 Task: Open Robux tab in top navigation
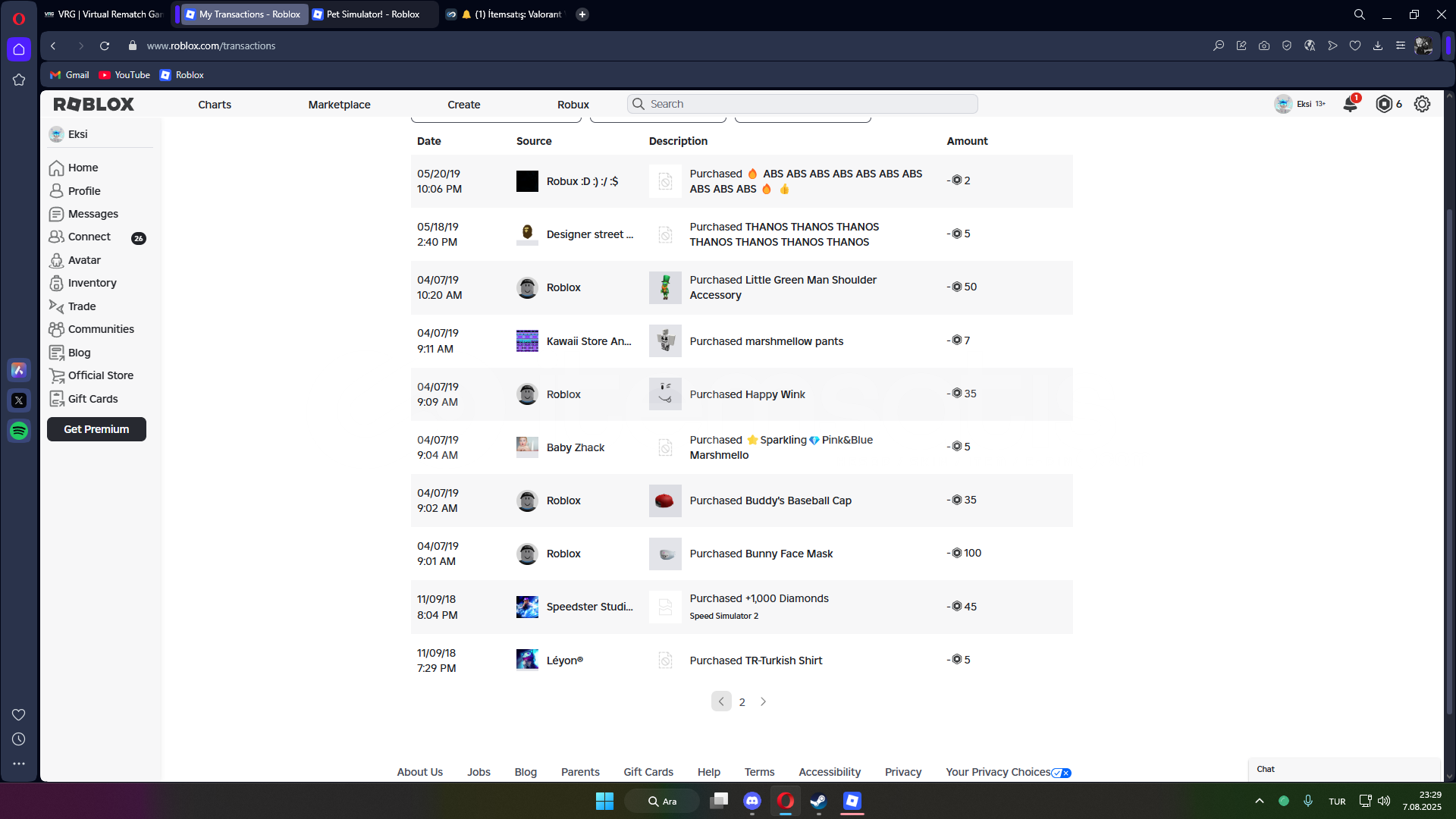pyautogui.click(x=573, y=105)
